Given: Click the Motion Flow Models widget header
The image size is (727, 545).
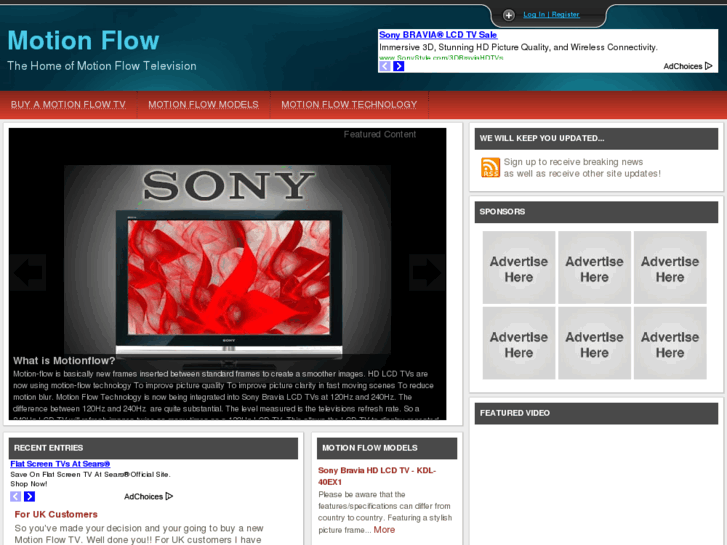Looking at the screenshot, I should [387, 448].
